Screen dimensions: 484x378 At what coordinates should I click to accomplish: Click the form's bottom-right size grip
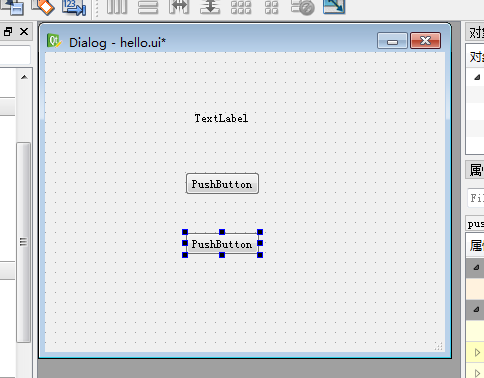click(439, 346)
